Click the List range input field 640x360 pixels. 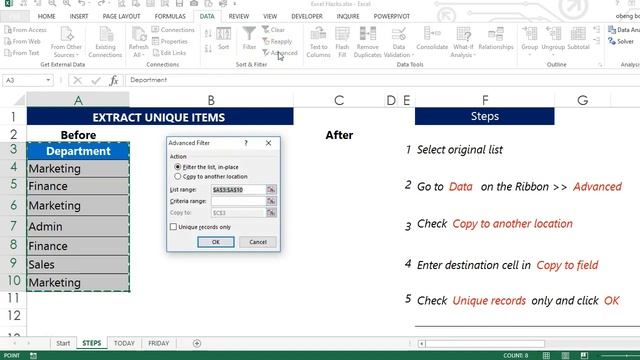pos(238,189)
